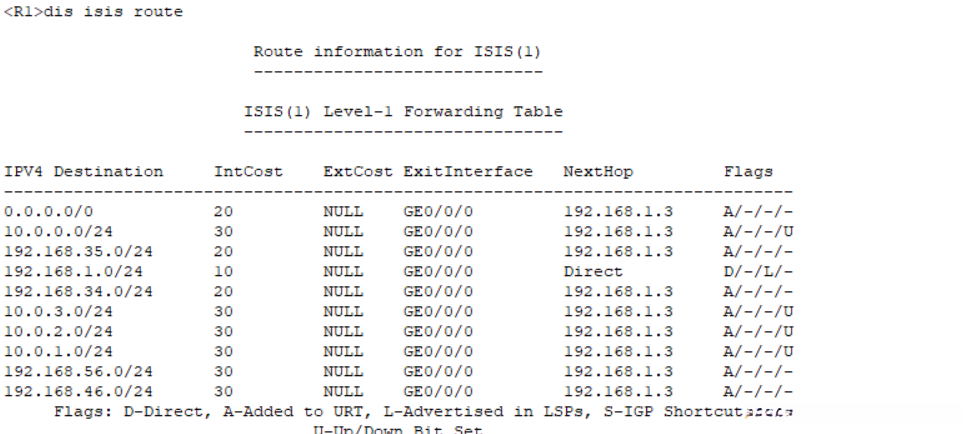
Task: Select the 192.168.34.0/24 destination entry
Action: [79, 291]
